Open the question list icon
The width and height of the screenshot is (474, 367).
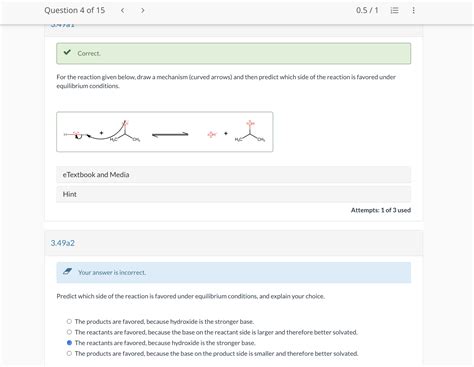[x=394, y=10]
